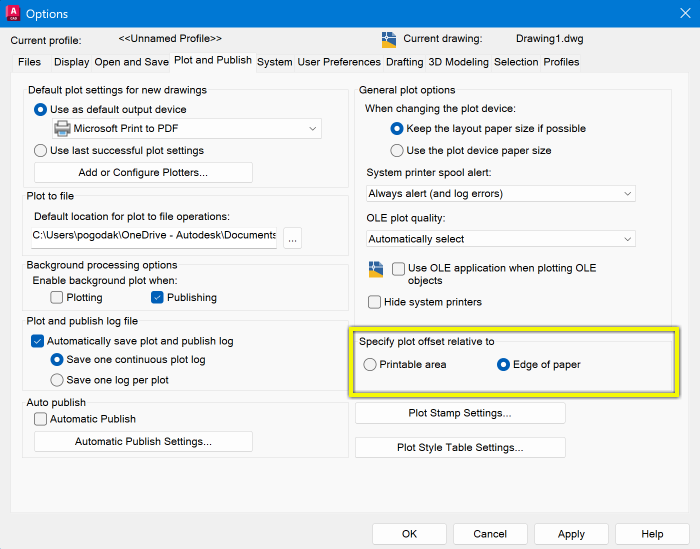The width and height of the screenshot is (700, 549).
Task: Open Plot Stamp Settings
Action: [x=460, y=413]
